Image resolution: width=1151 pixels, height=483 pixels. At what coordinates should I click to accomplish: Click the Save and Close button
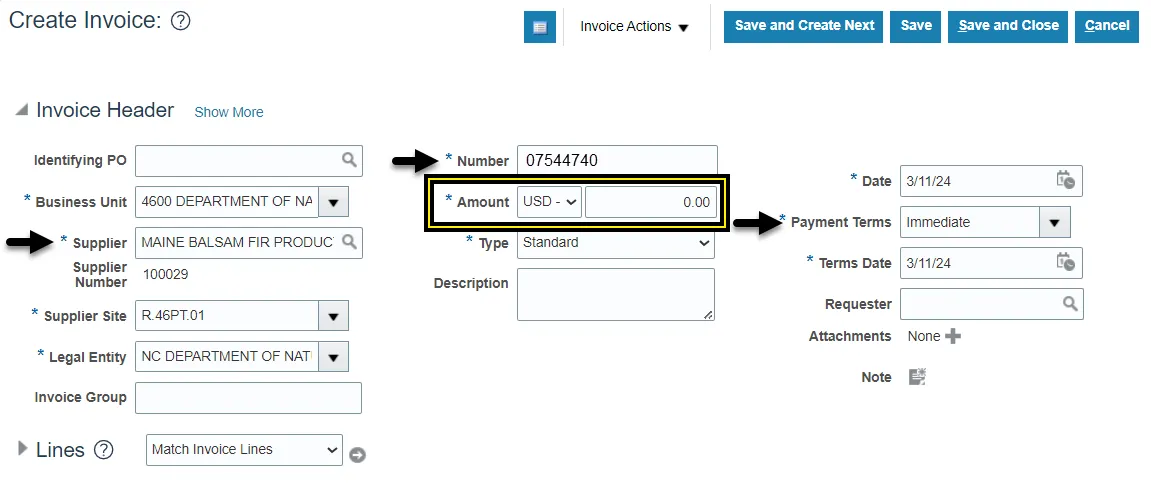(1008, 26)
